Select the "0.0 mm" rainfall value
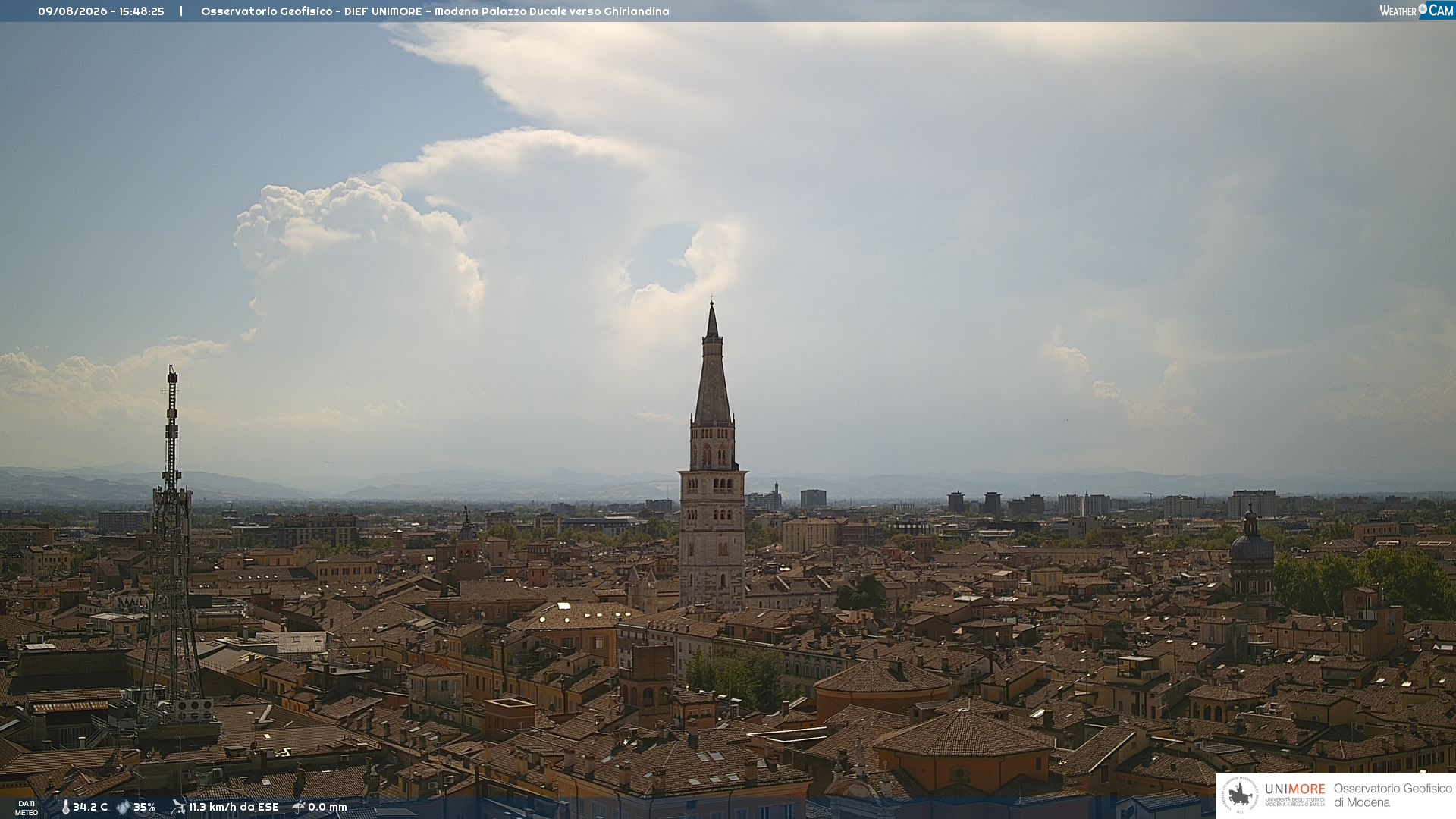Viewport: 1456px width, 819px height. (327, 808)
